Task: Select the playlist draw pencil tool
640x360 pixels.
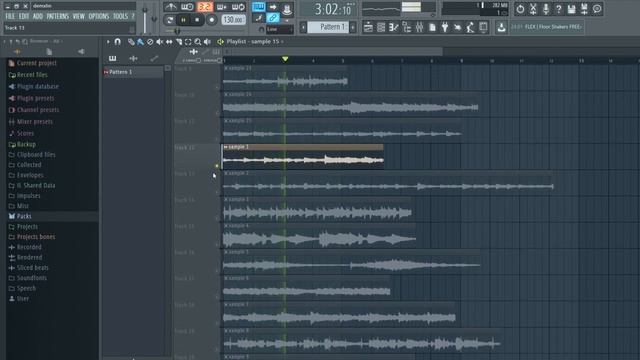Action: tap(131, 42)
